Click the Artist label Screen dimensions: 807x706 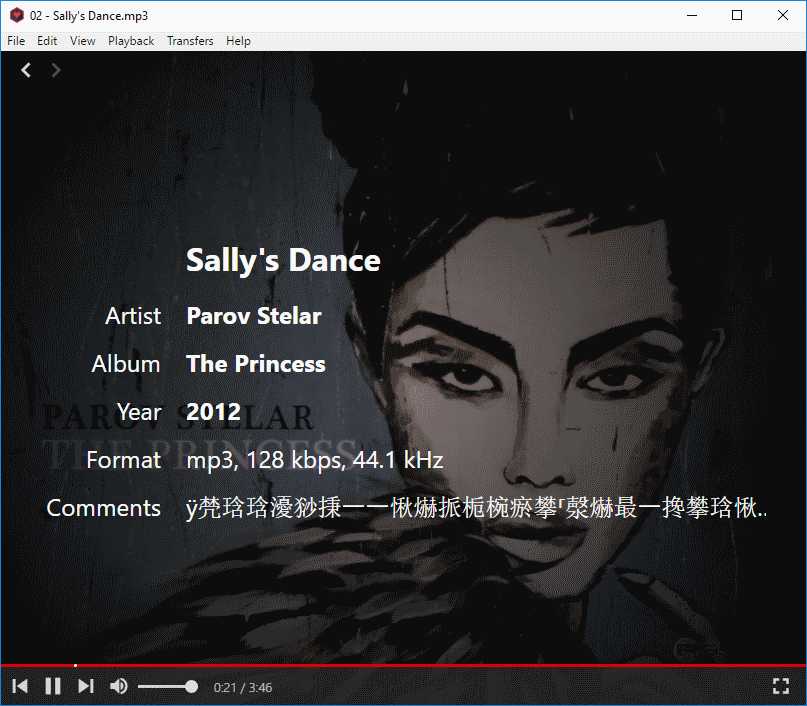click(133, 315)
